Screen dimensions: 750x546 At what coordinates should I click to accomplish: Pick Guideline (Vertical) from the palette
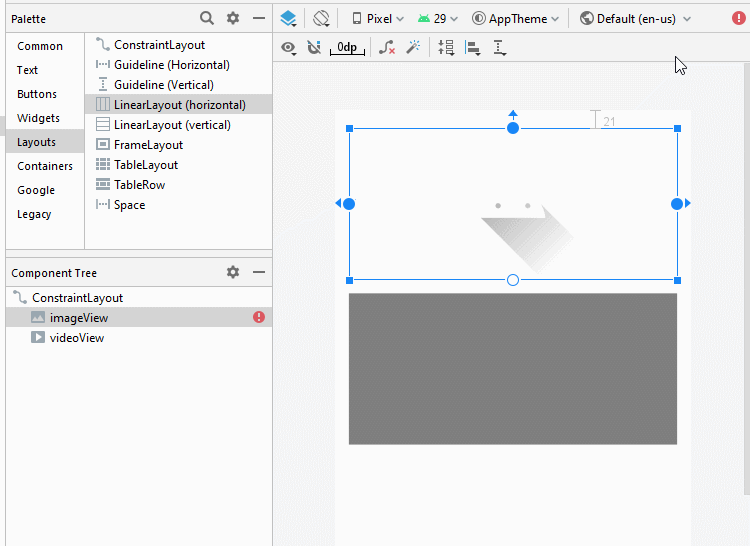click(178, 85)
